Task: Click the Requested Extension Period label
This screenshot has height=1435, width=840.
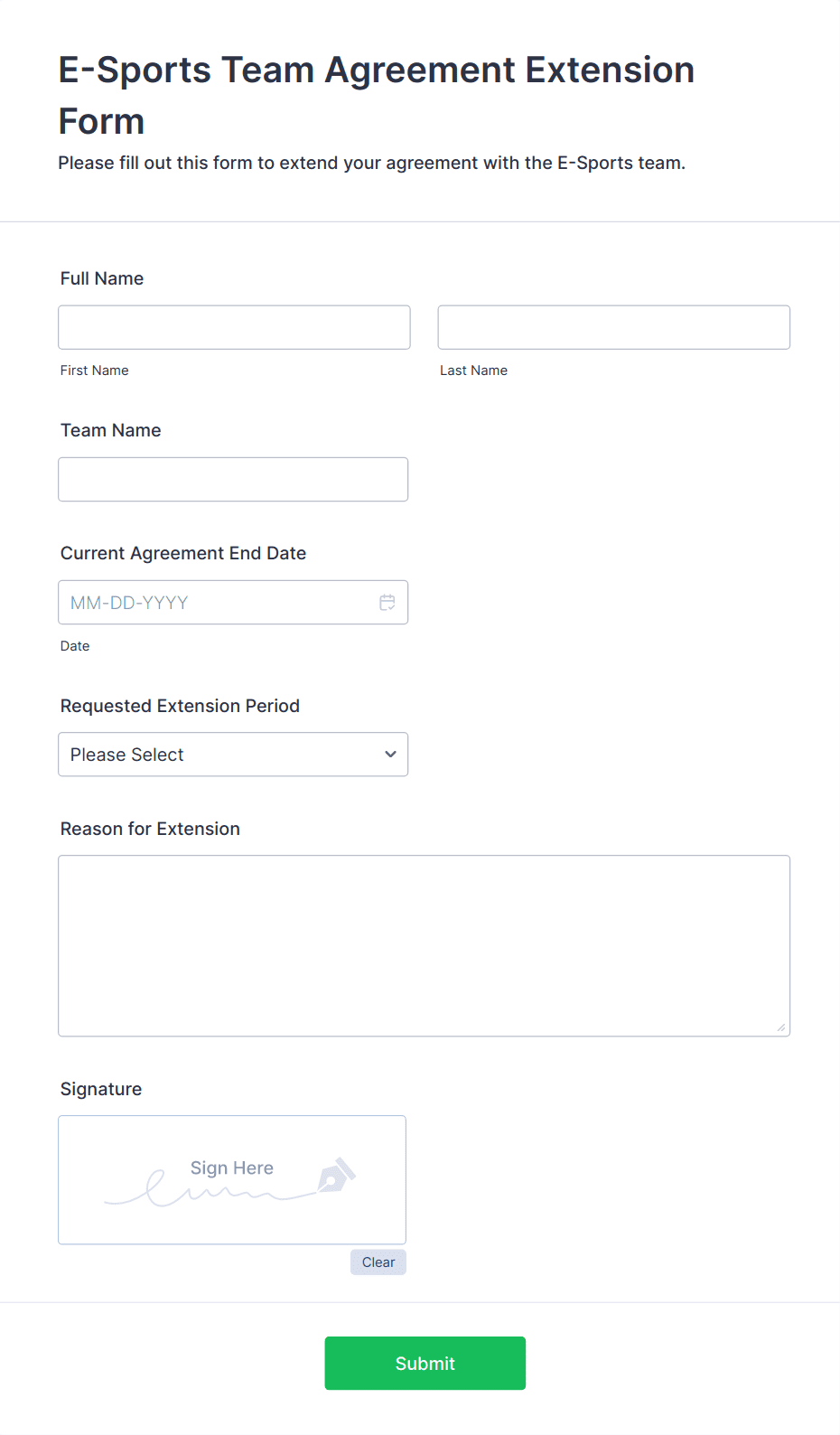Action: coord(180,706)
